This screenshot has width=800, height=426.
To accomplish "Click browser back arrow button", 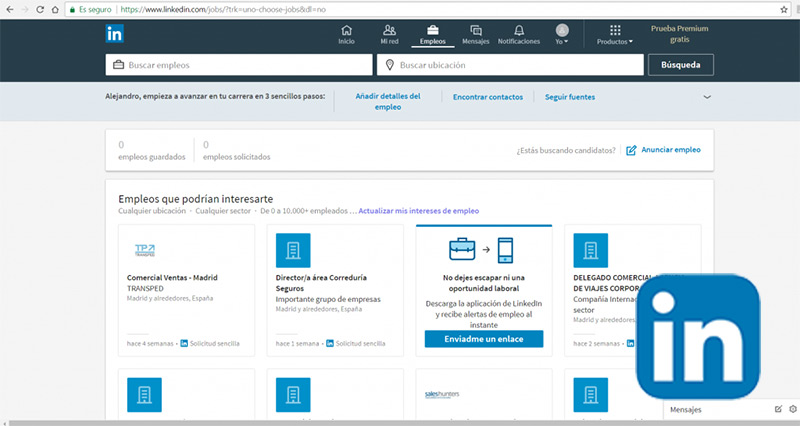I will coord(10,7).
